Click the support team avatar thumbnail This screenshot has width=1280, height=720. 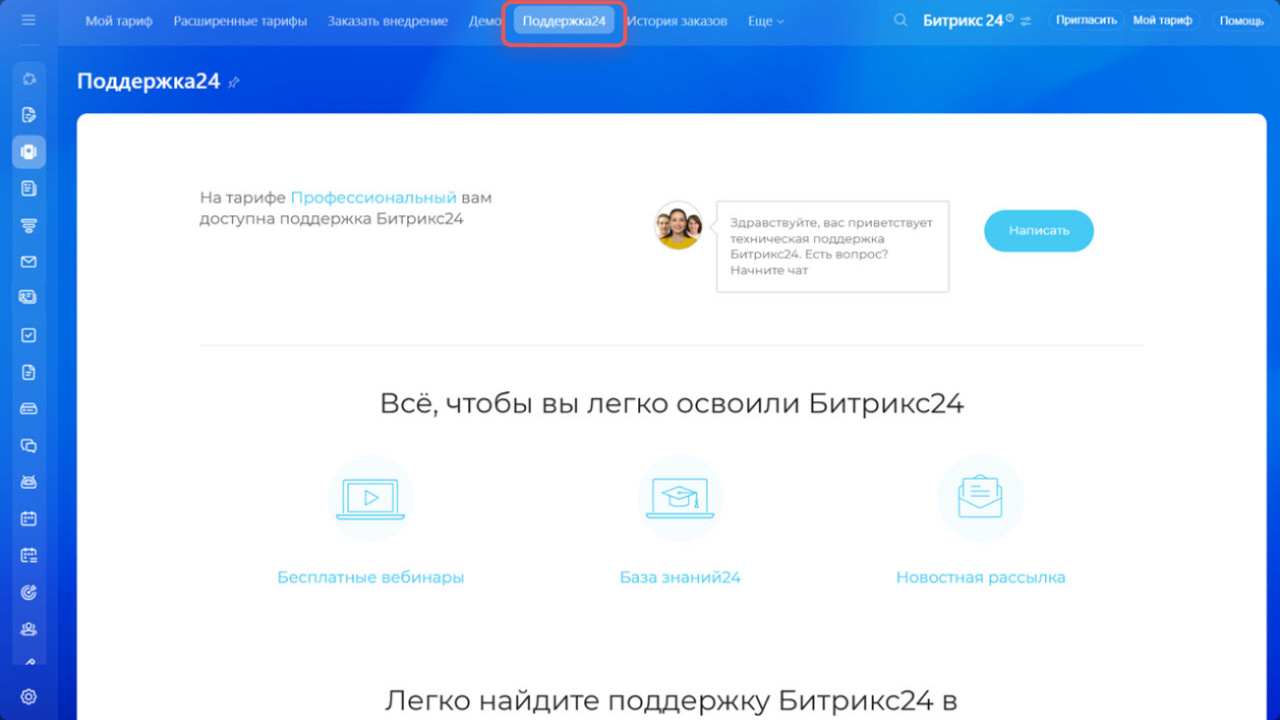pos(679,225)
